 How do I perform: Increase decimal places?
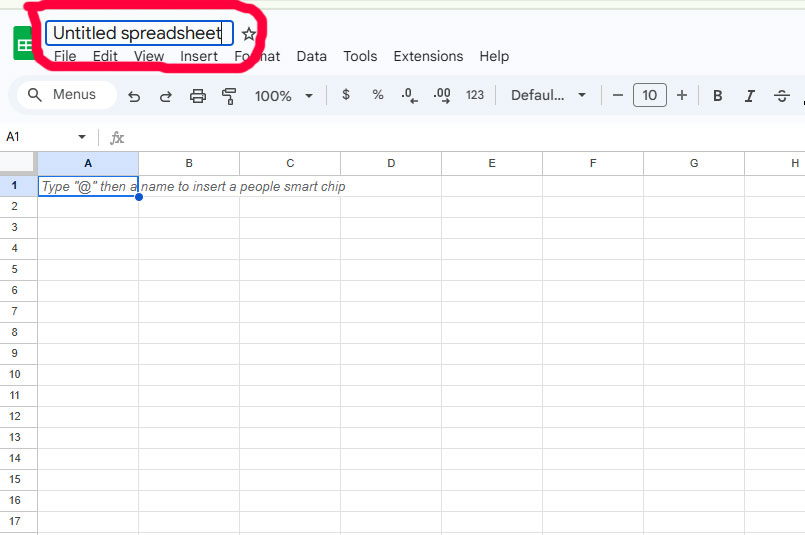[x=442, y=95]
